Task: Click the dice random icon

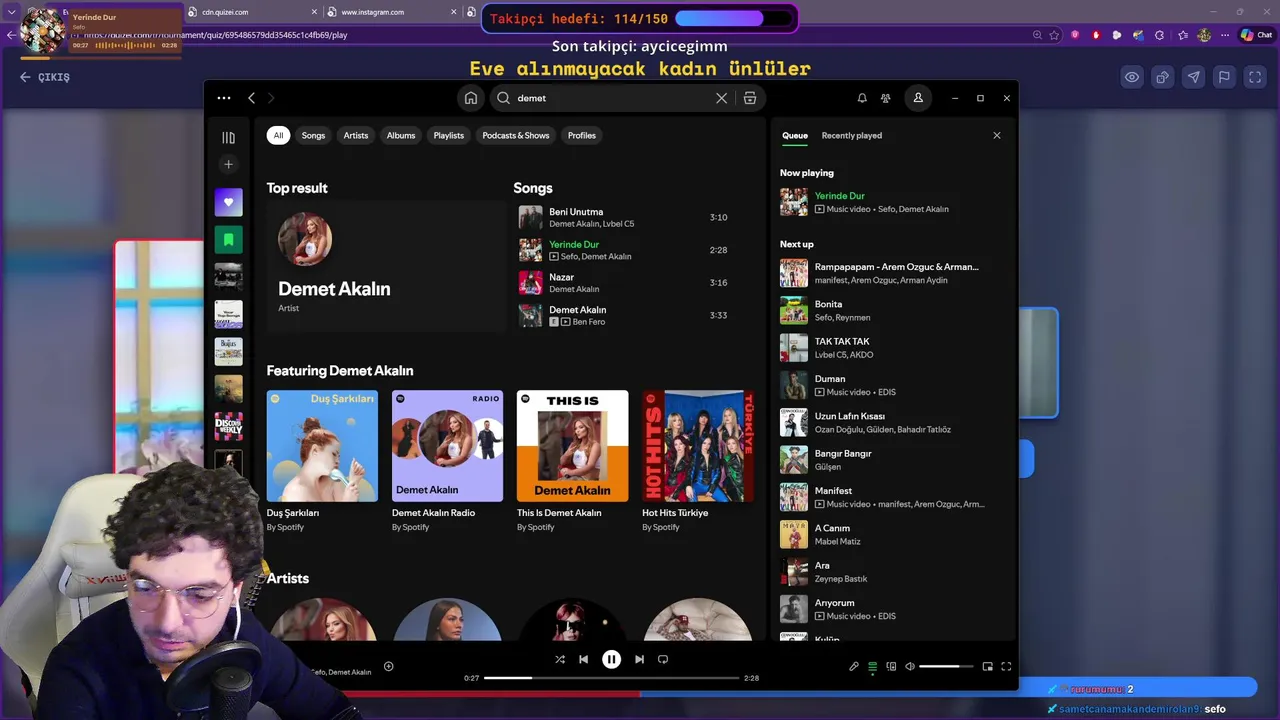Action: coord(1163,77)
